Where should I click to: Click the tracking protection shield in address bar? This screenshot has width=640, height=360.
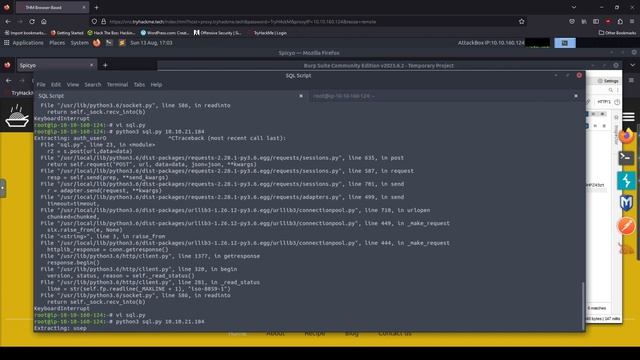click(94, 21)
